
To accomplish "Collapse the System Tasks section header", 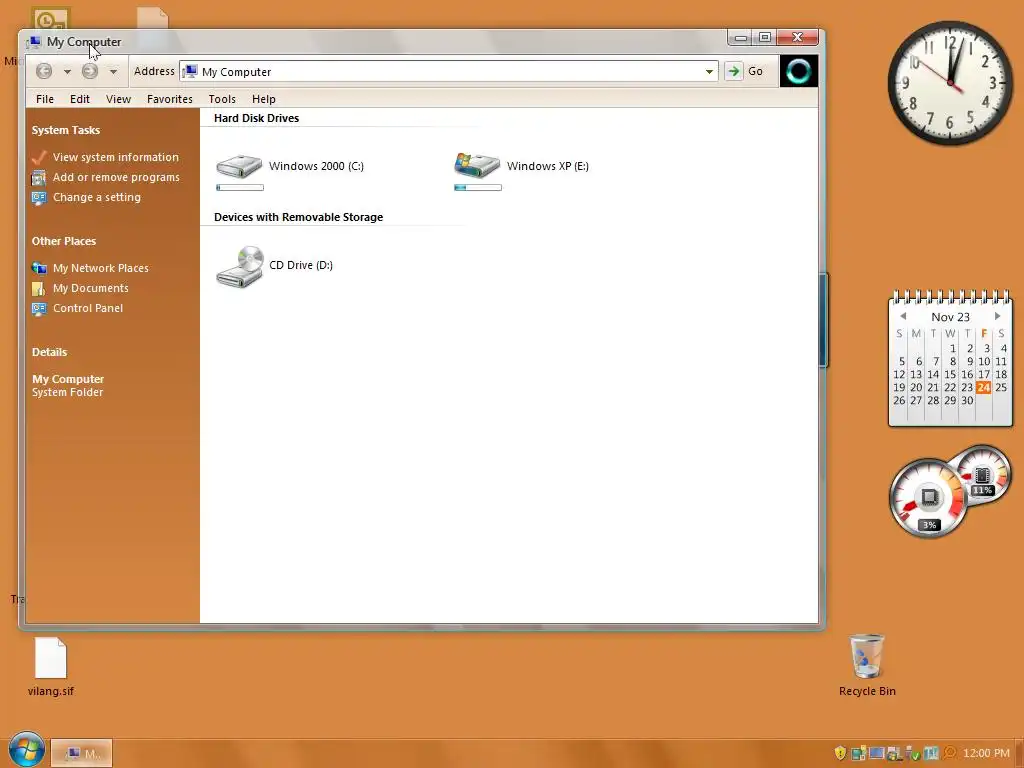I will (66, 130).
